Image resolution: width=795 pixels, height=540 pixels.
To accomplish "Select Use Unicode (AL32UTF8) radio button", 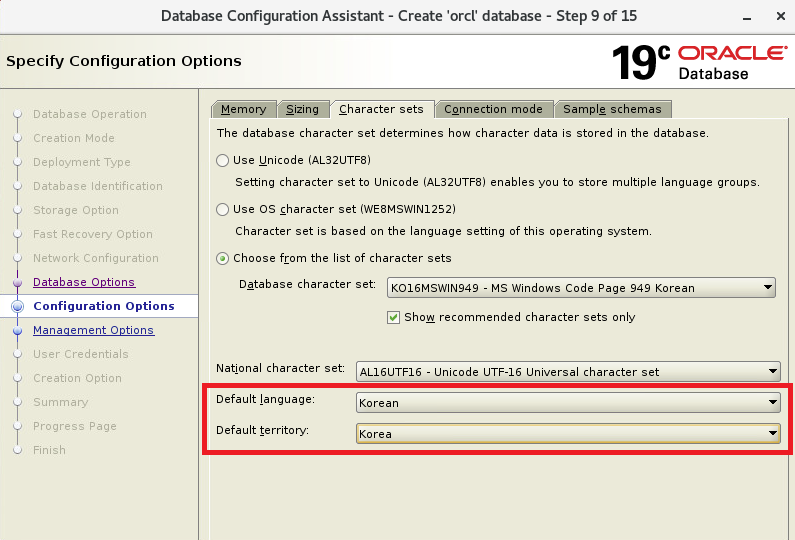I will (222, 160).
